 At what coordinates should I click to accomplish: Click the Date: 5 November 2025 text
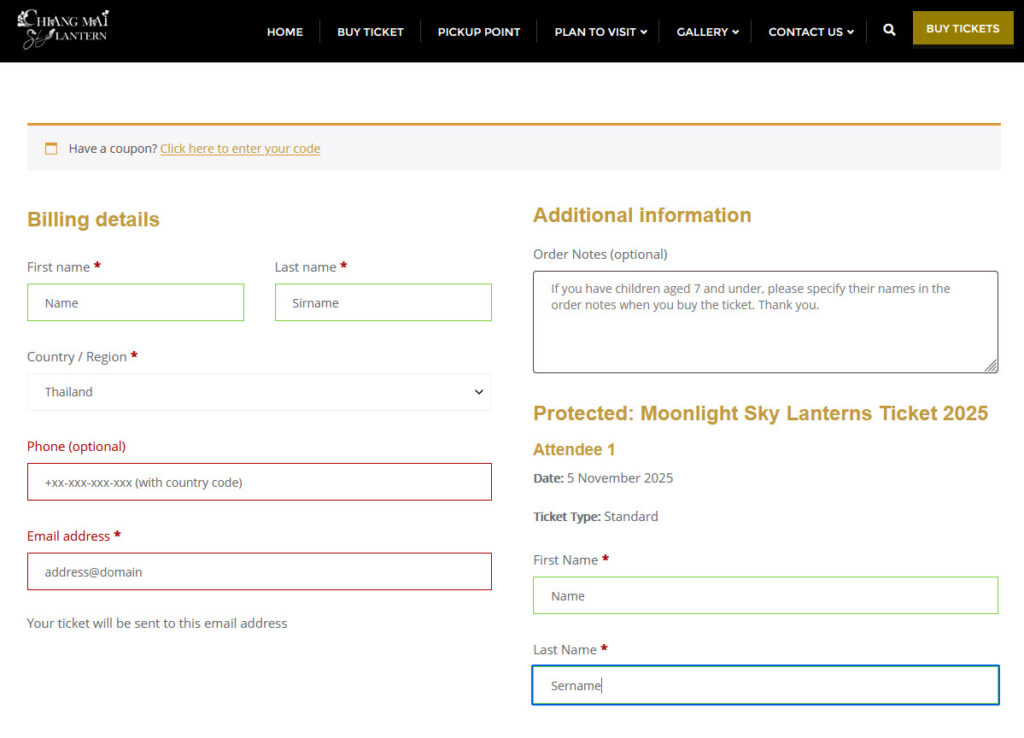tap(603, 478)
